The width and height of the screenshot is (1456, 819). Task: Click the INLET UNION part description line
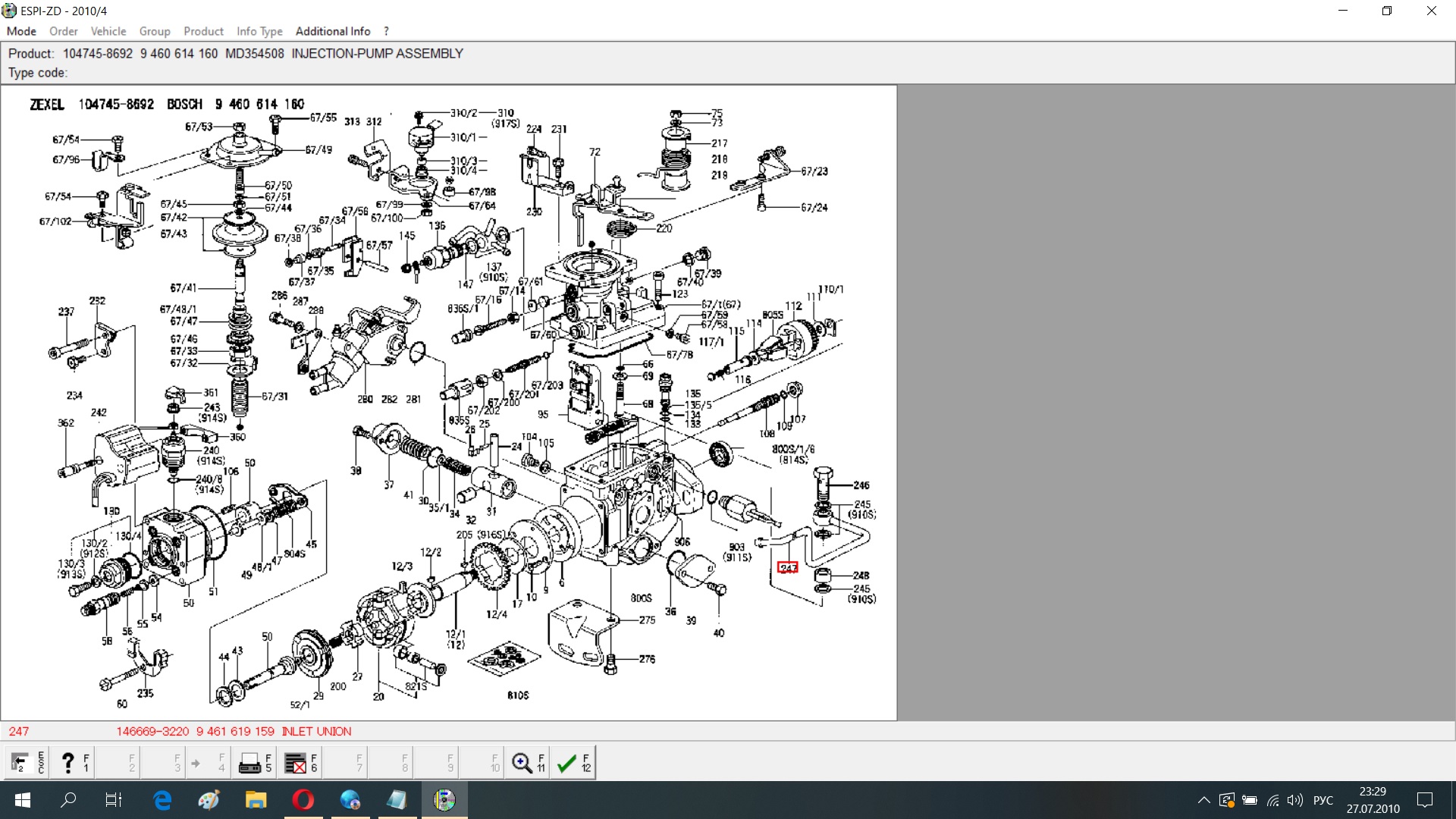[x=316, y=731]
